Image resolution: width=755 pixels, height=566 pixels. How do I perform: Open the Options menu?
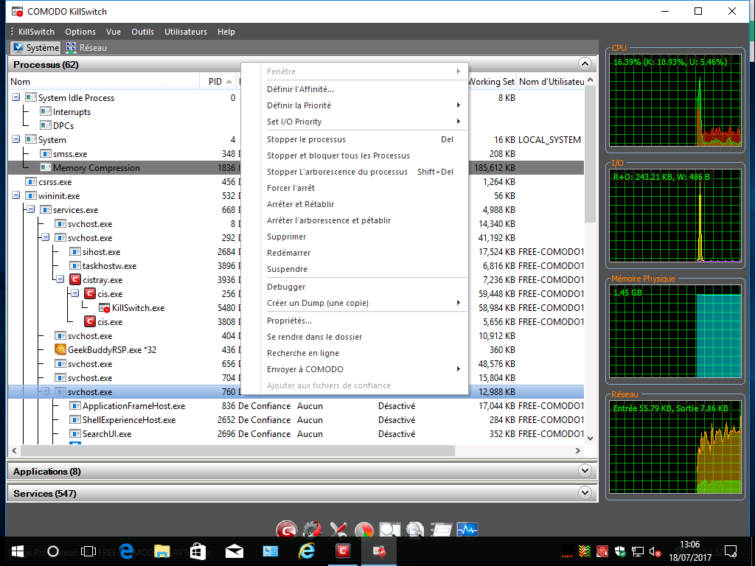[80, 32]
